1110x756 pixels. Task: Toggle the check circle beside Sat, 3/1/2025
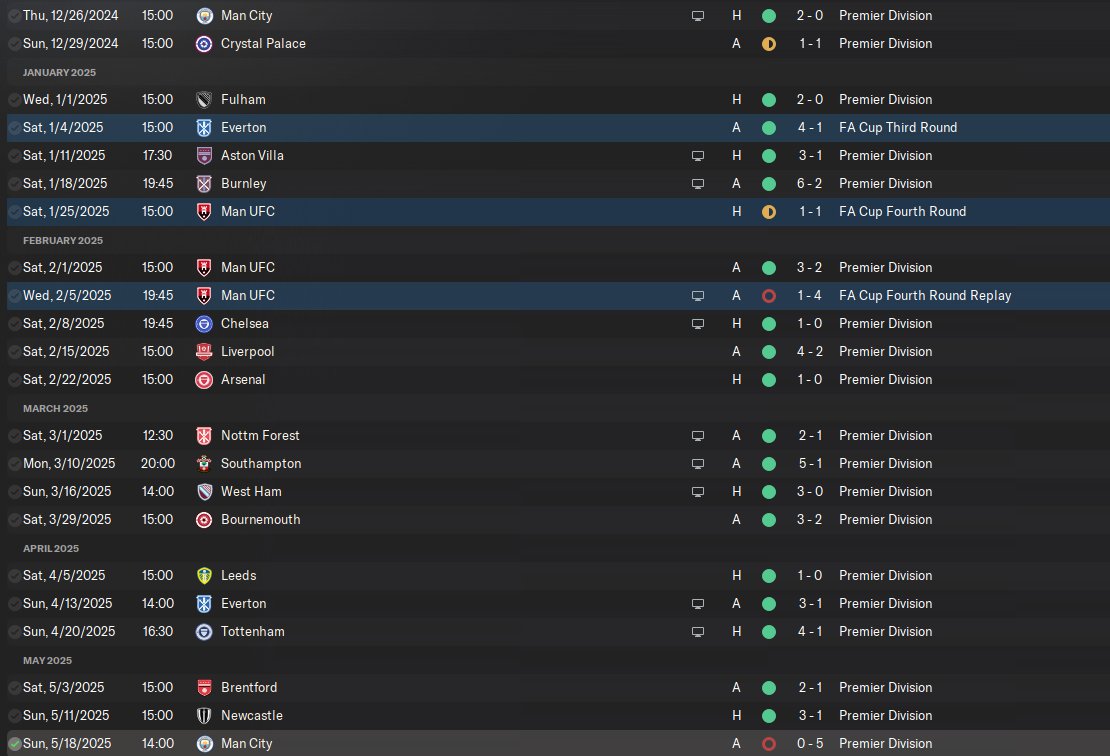(14, 436)
